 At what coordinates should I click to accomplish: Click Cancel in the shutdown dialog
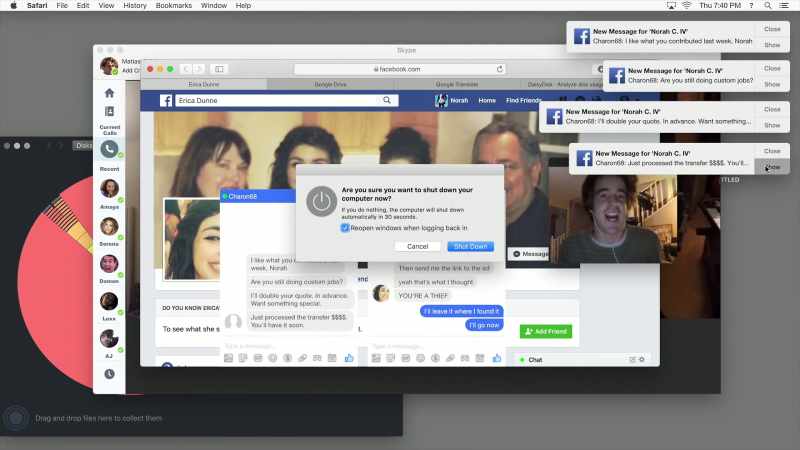pos(417,246)
